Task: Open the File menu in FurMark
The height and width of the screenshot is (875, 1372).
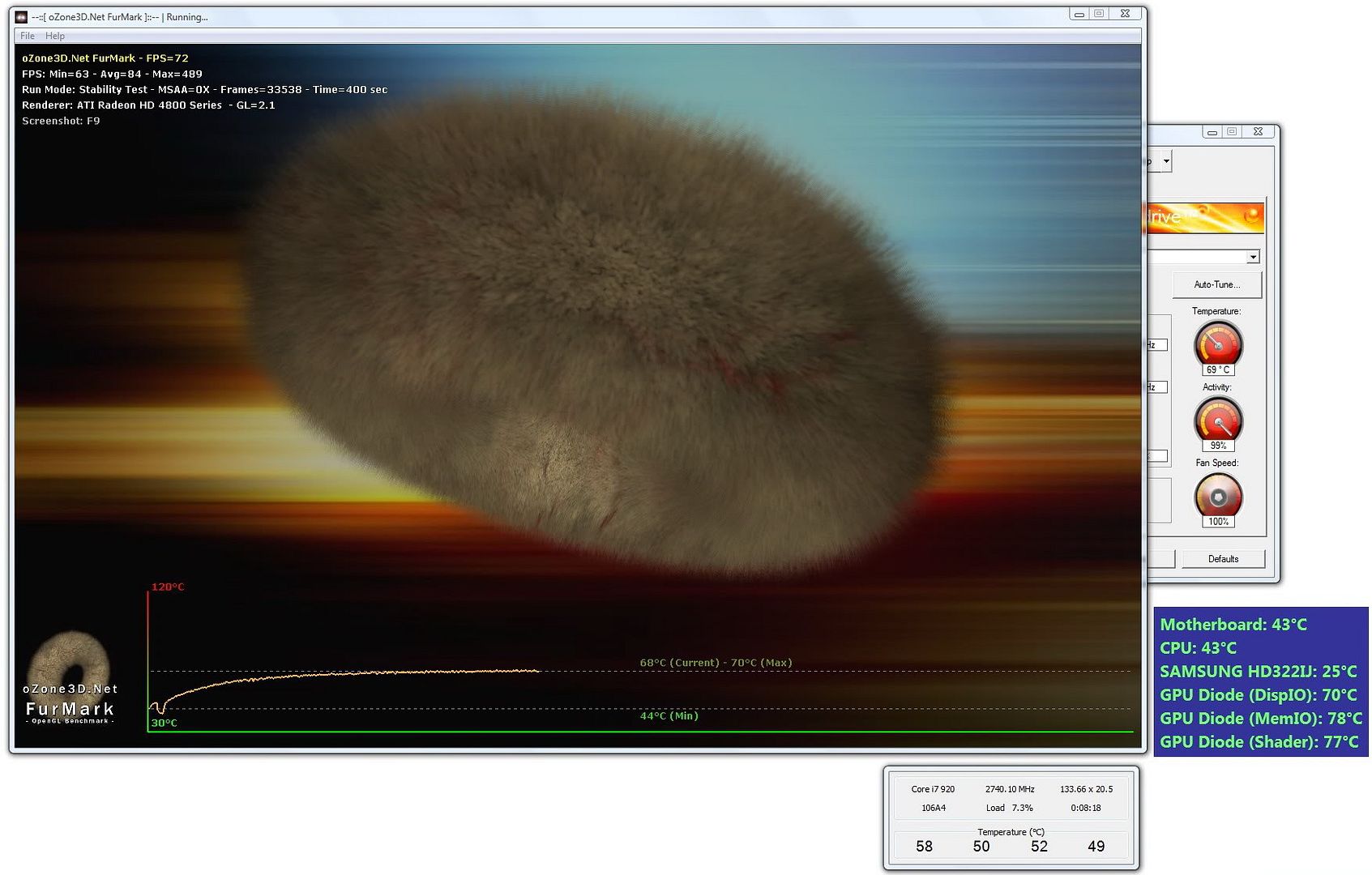Action: point(28,36)
